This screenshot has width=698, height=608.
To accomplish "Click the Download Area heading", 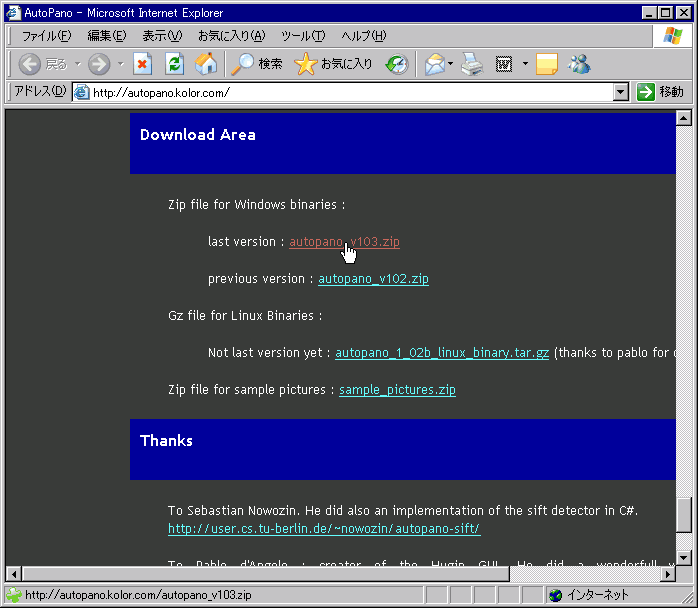I will pyautogui.click(x=198, y=135).
